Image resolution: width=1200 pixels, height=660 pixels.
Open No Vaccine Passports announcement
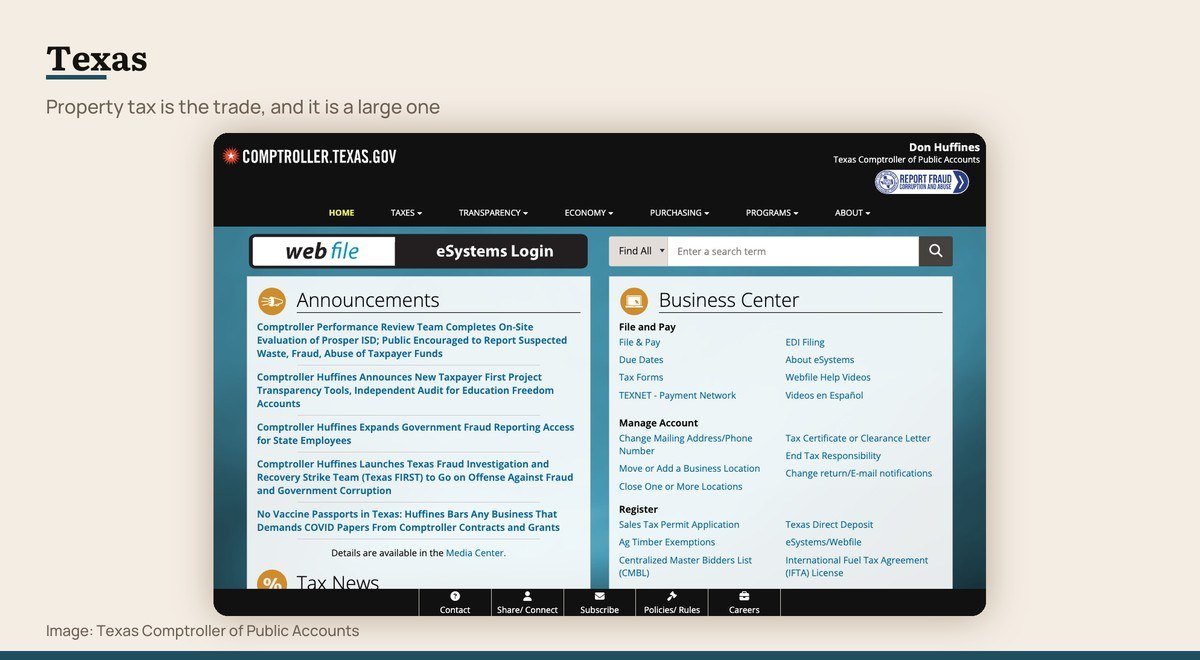[408, 521]
